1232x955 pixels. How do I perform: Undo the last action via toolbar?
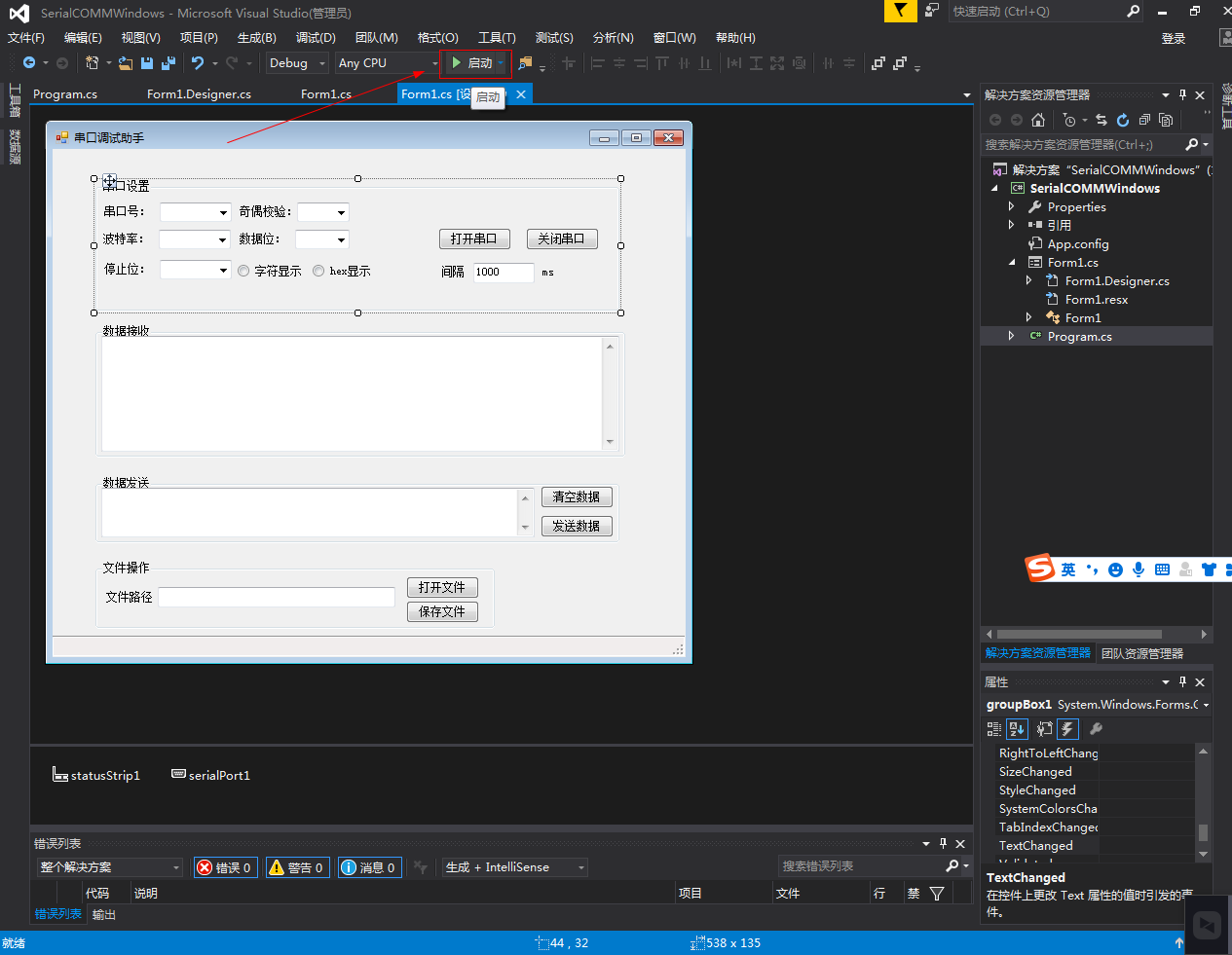[x=198, y=62]
